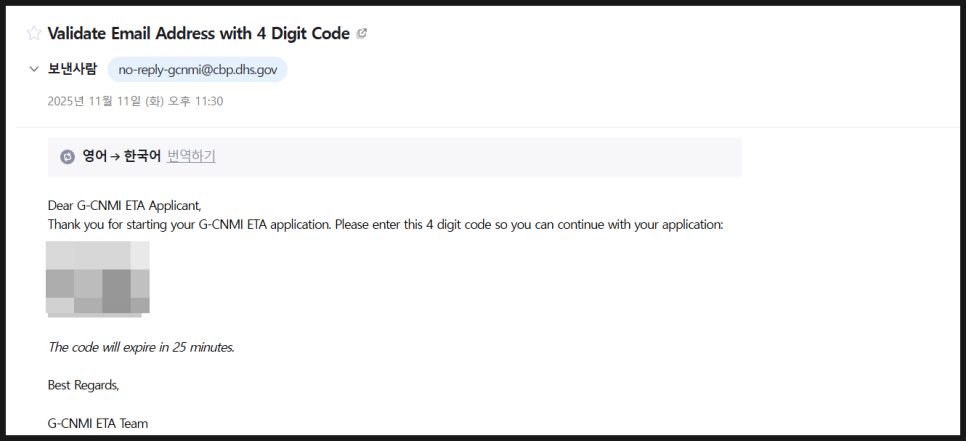Expand sender details with the chevron
Image resolution: width=966 pixels, height=441 pixels.
[34, 69]
